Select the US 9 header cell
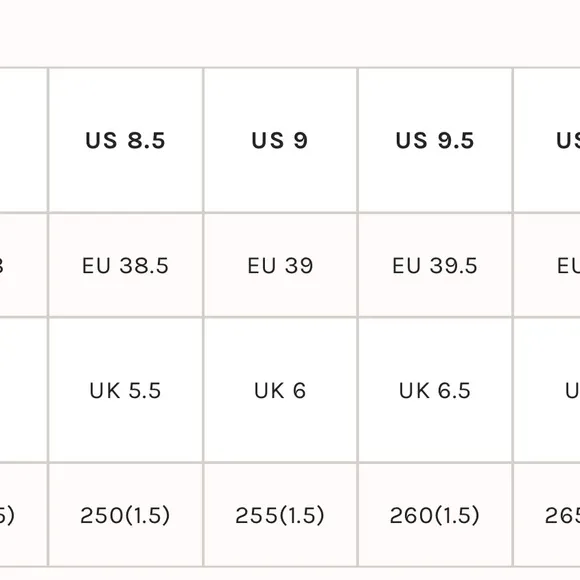Screen dimensions: 580x580 click(x=280, y=140)
